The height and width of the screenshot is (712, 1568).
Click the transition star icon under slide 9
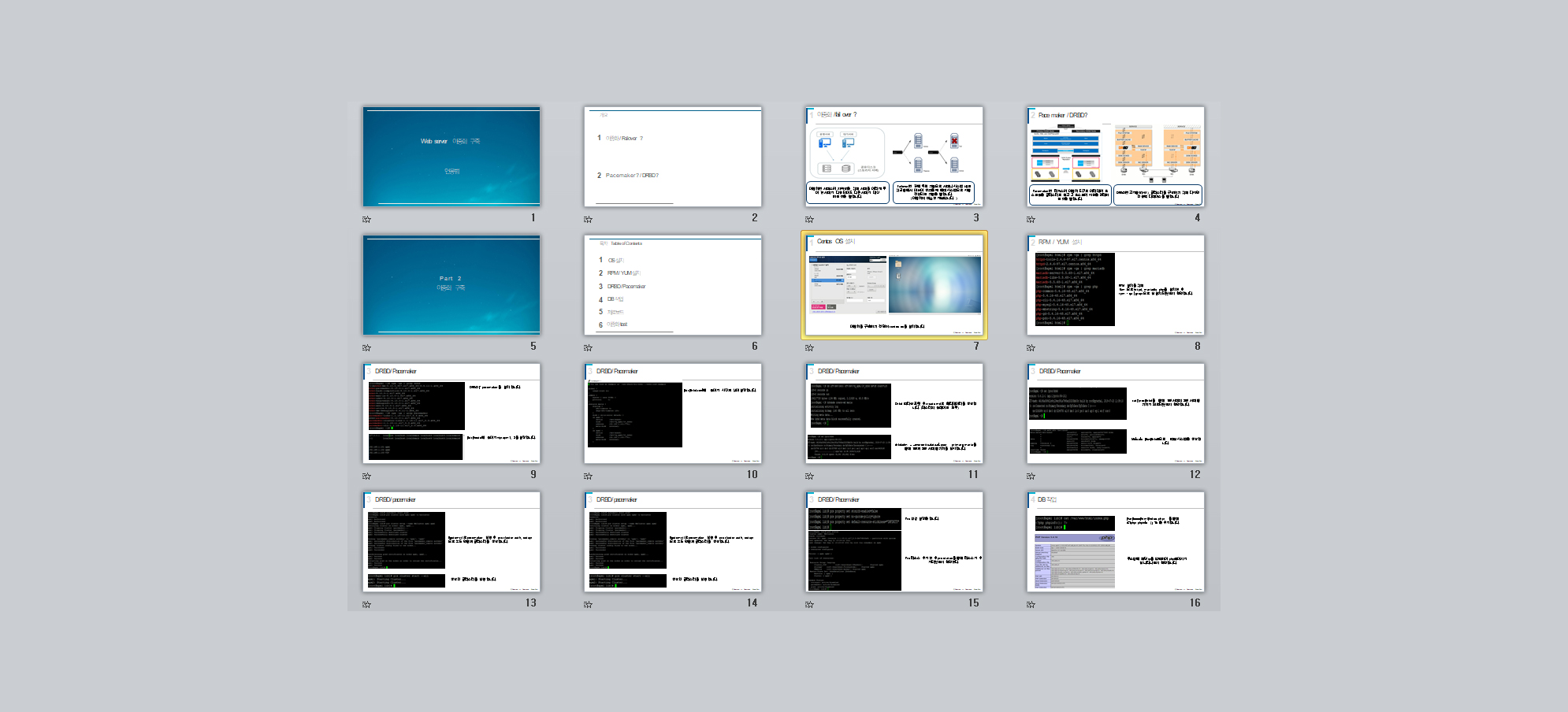[x=366, y=477]
